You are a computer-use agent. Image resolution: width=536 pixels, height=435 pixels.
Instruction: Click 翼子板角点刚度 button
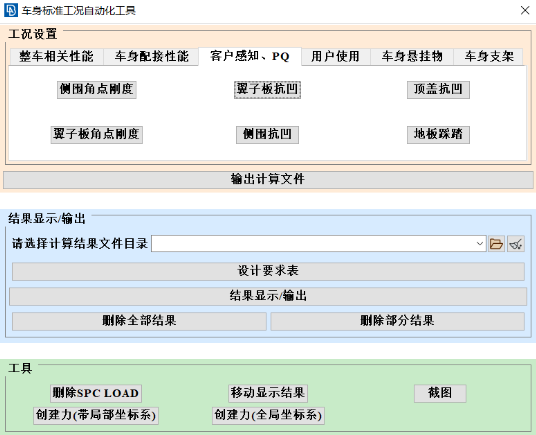(97, 135)
